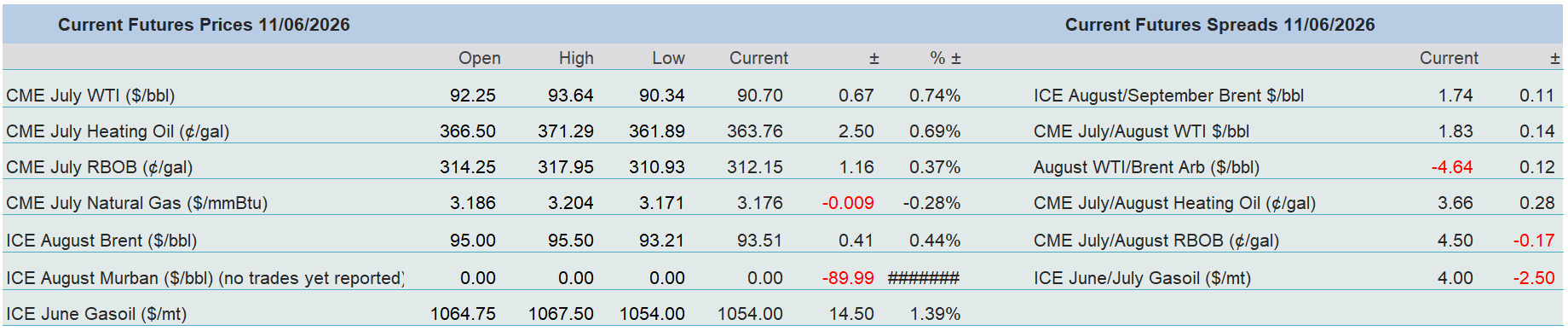Click ICE August/September Brent spread label

pyautogui.click(x=1168, y=96)
